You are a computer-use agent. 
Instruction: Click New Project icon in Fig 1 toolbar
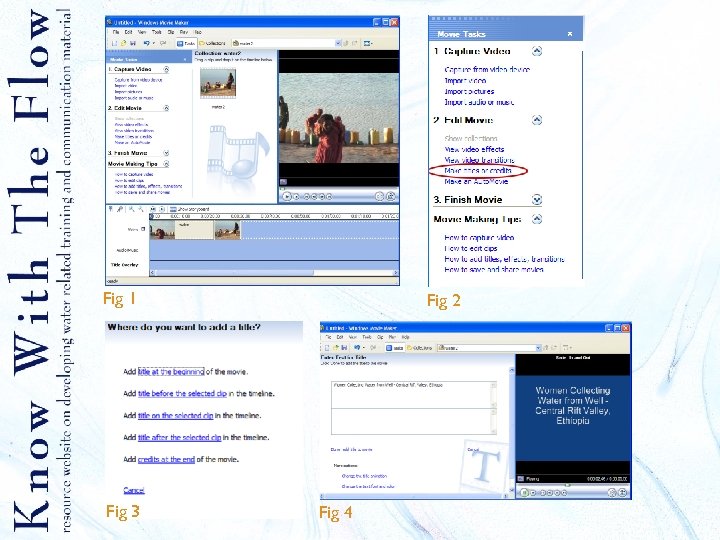114,43
